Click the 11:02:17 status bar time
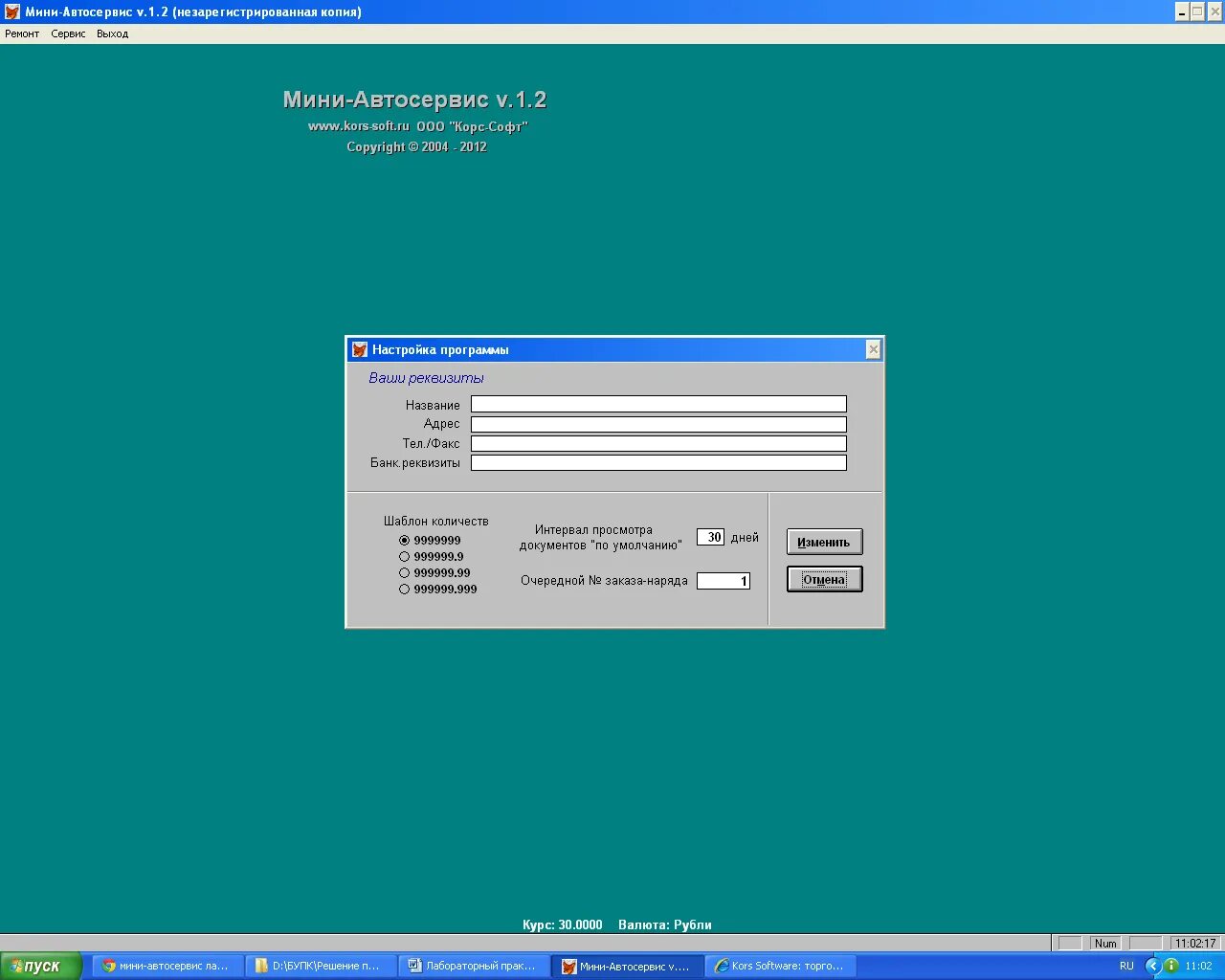 click(1195, 944)
